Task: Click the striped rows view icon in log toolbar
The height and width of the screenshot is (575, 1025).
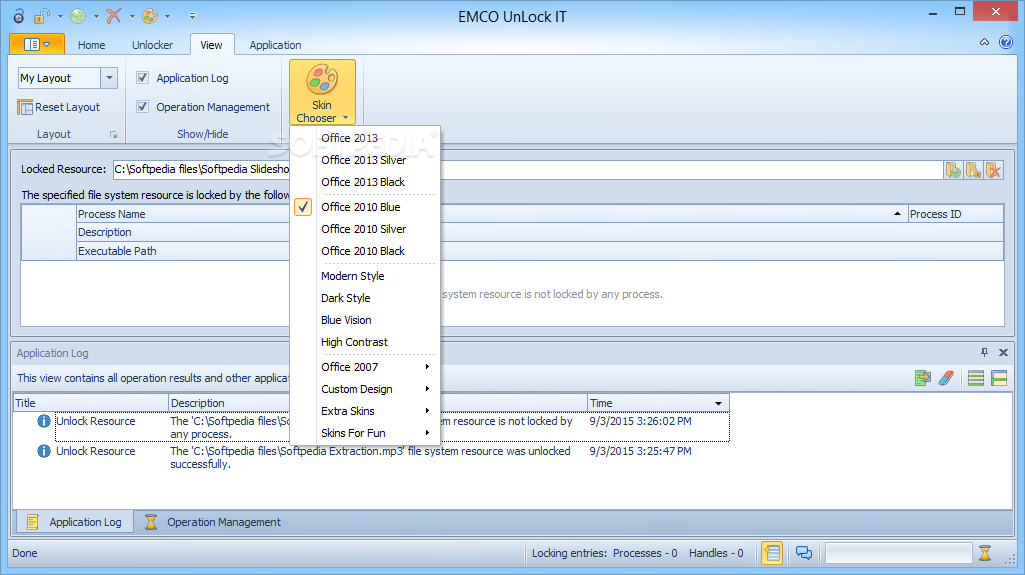Action: 976,378
